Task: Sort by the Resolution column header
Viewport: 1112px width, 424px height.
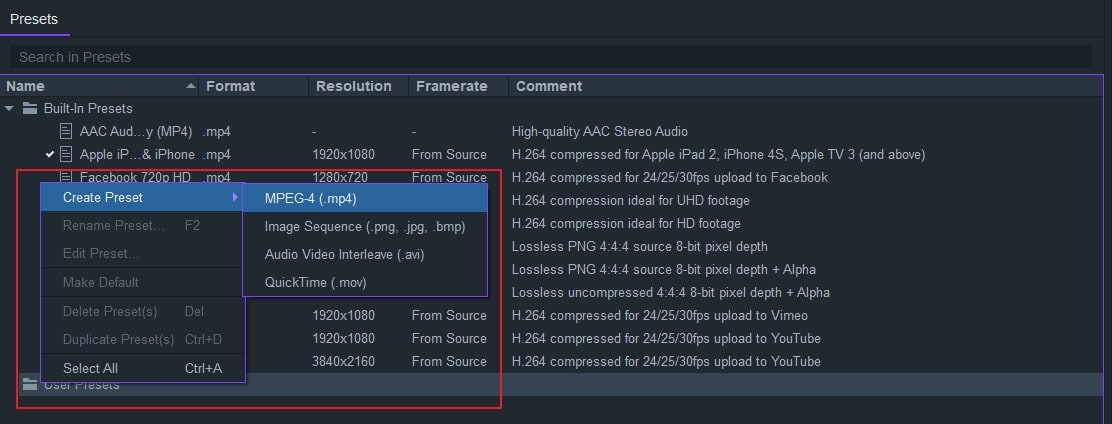Action: [x=353, y=86]
